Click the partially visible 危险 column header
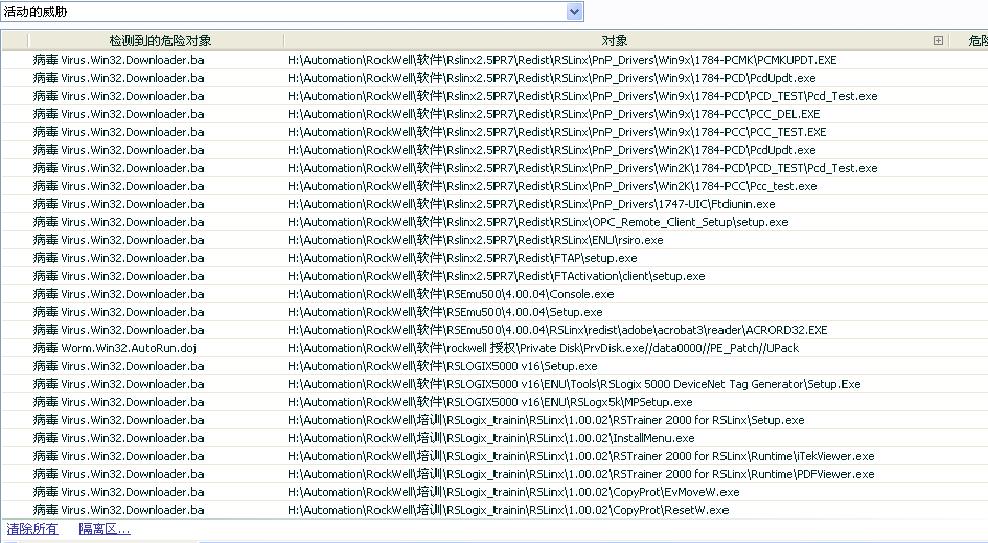Viewport: 988px width, 543px height. [969, 41]
